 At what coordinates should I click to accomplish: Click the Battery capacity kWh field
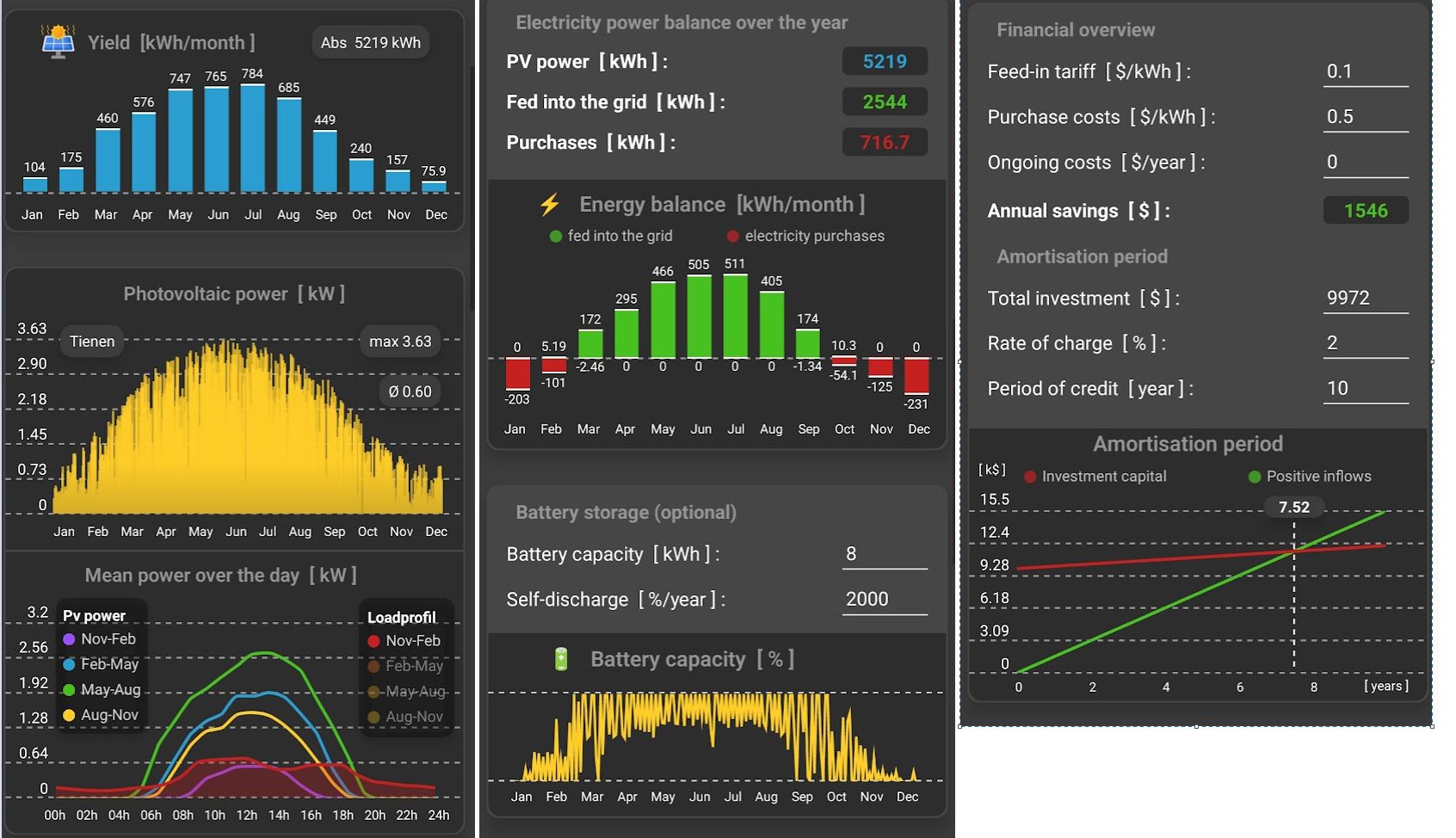884,555
